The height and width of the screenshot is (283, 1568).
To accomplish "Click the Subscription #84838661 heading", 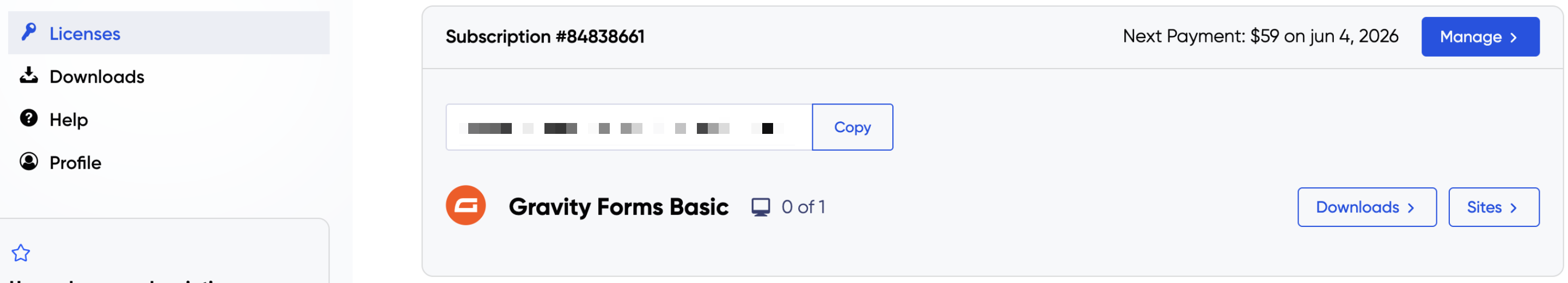I will point(545,36).
